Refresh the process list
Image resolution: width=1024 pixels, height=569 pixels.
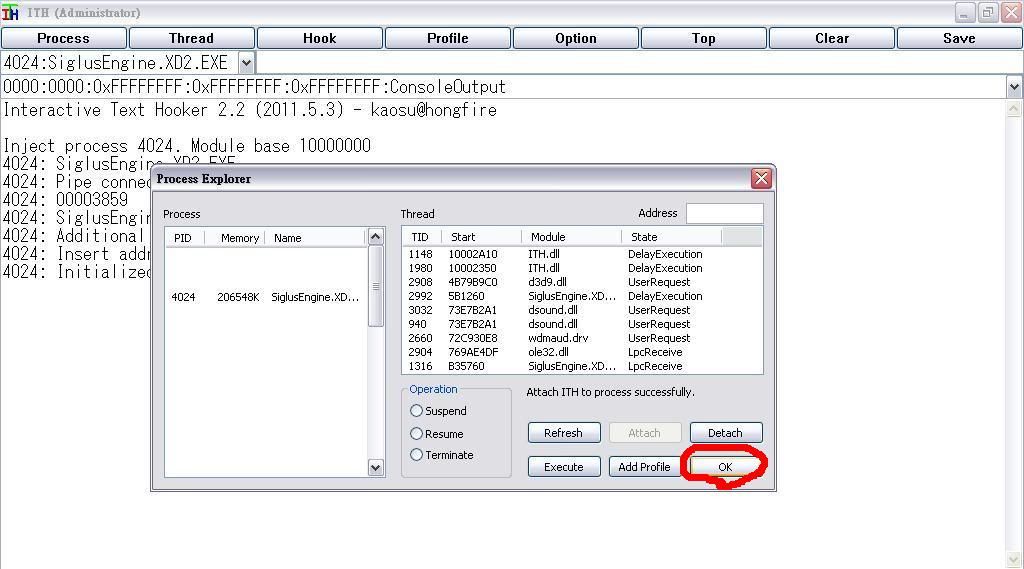563,433
